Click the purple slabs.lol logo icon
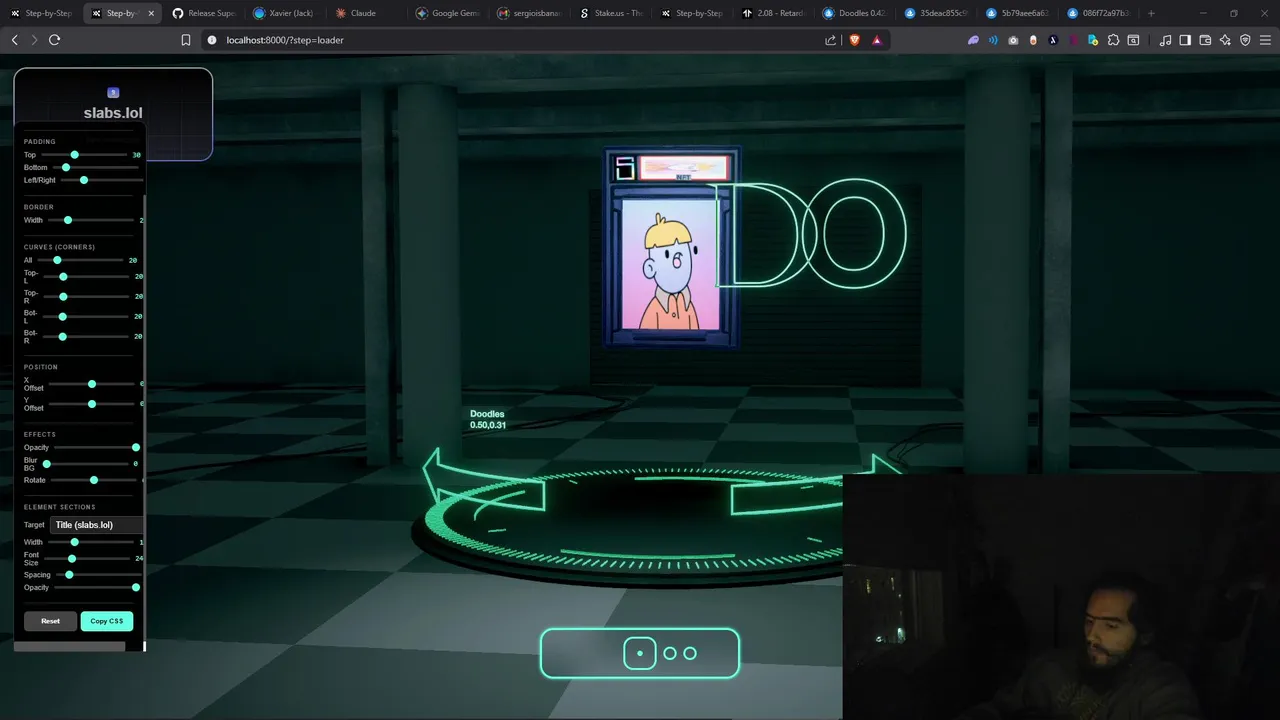The image size is (1280, 720). (113, 92)
